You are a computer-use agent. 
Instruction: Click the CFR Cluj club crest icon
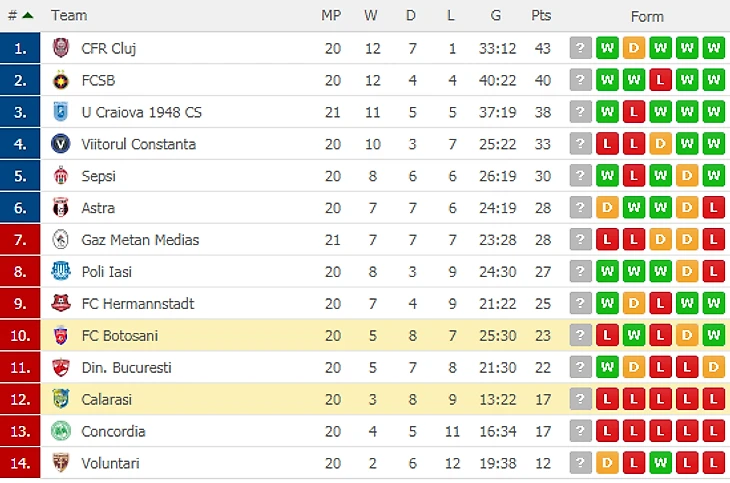[60, 48]
